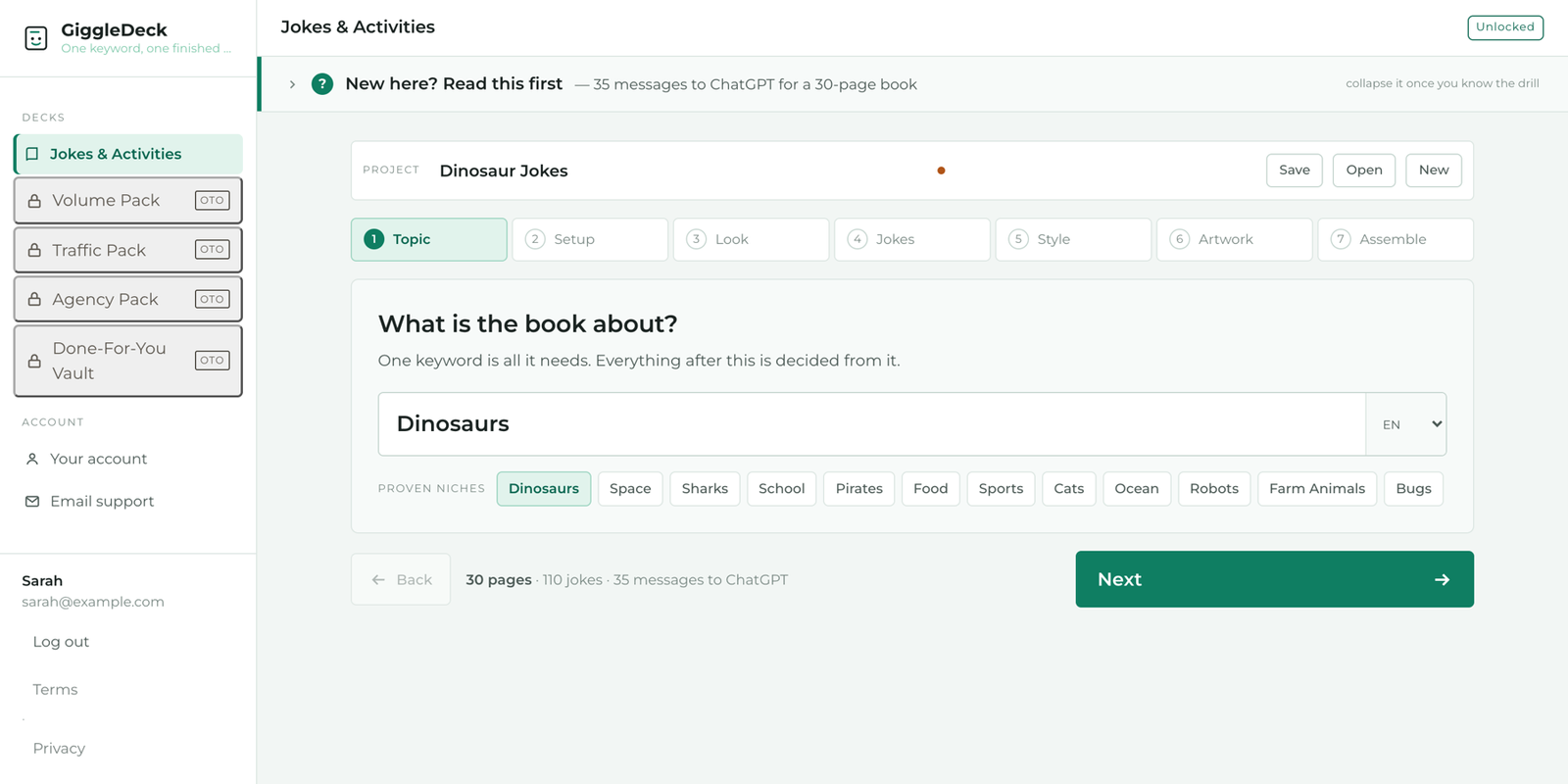The image size is (1568, 784).
Task: Create a New project
Action: tap(1434, 171)
